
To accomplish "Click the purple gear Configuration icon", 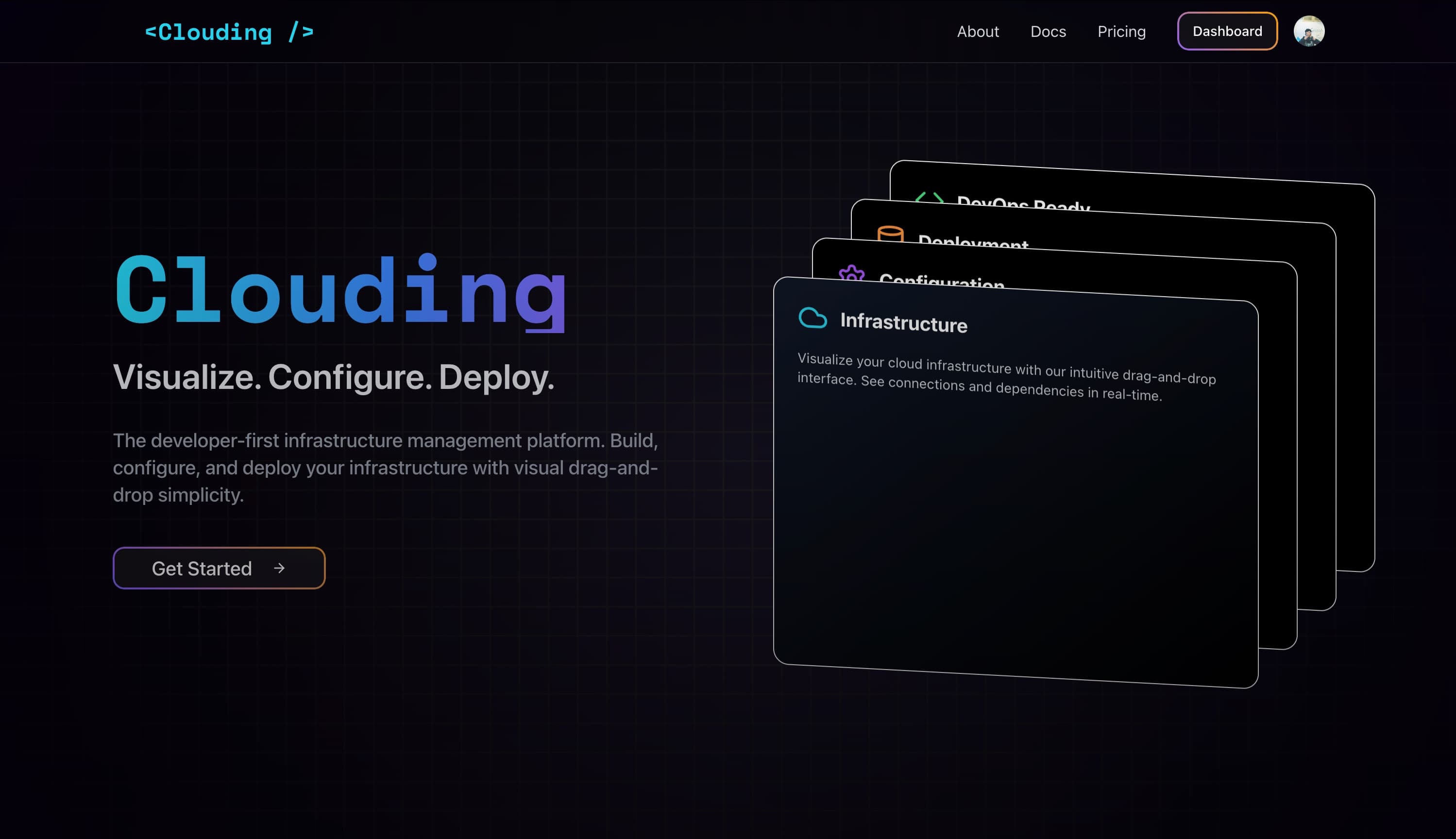I will [x=851, y=273].
